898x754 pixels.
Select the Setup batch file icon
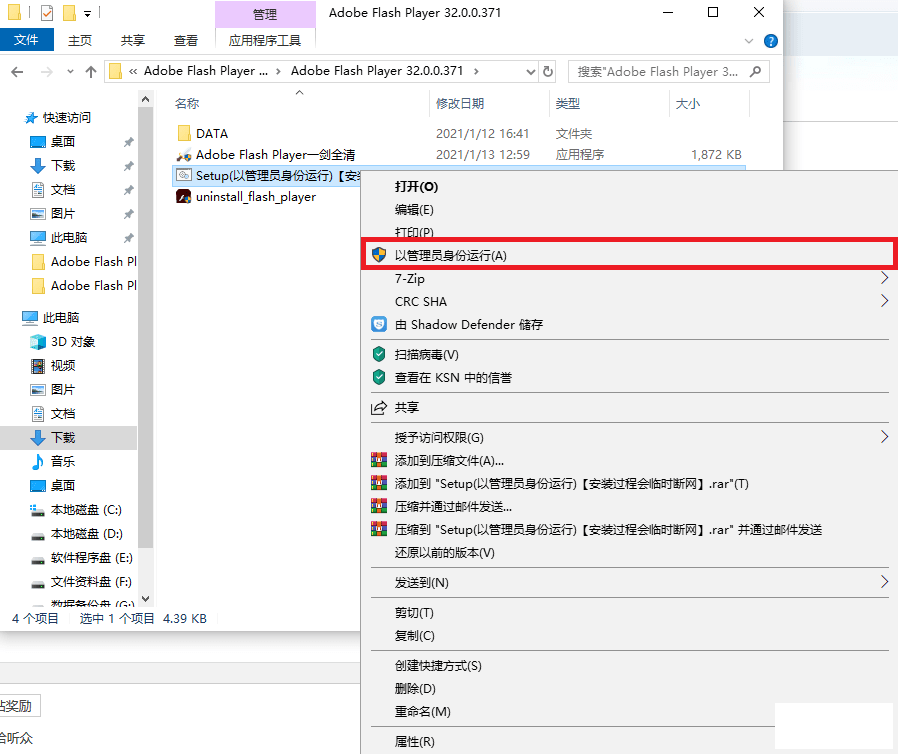click(184, 175)
